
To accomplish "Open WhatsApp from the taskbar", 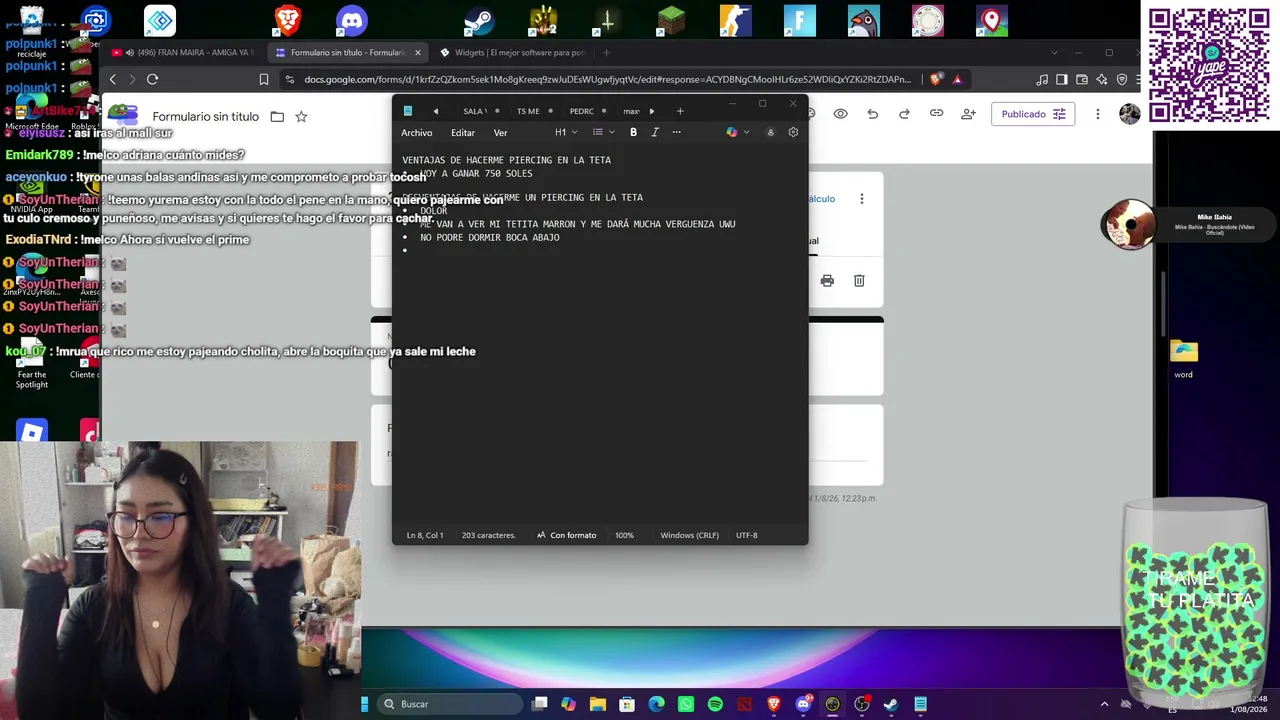I will 686,704.
